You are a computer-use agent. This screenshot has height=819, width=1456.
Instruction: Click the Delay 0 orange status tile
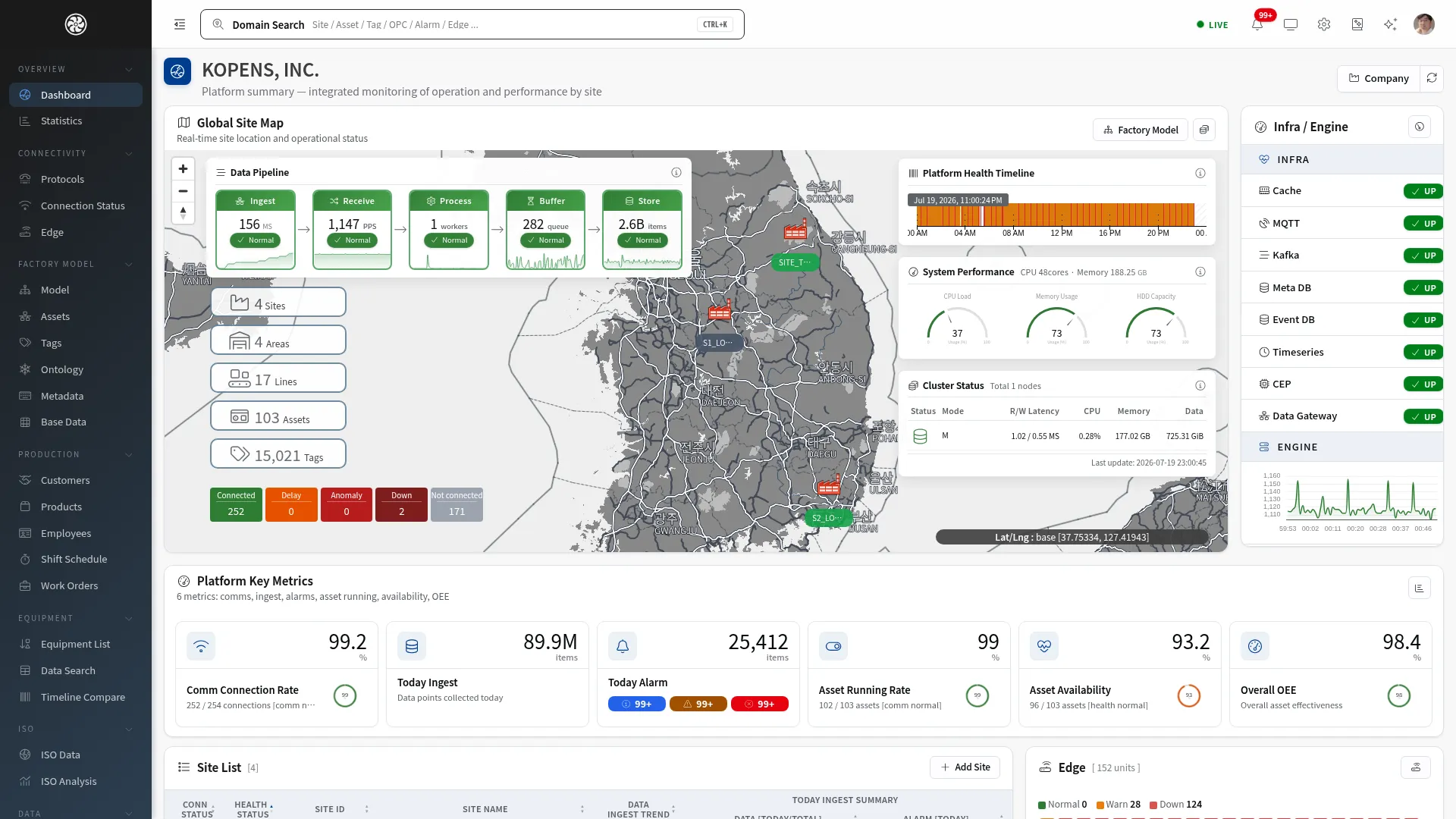pyautogui.click(x=291, y=504)
